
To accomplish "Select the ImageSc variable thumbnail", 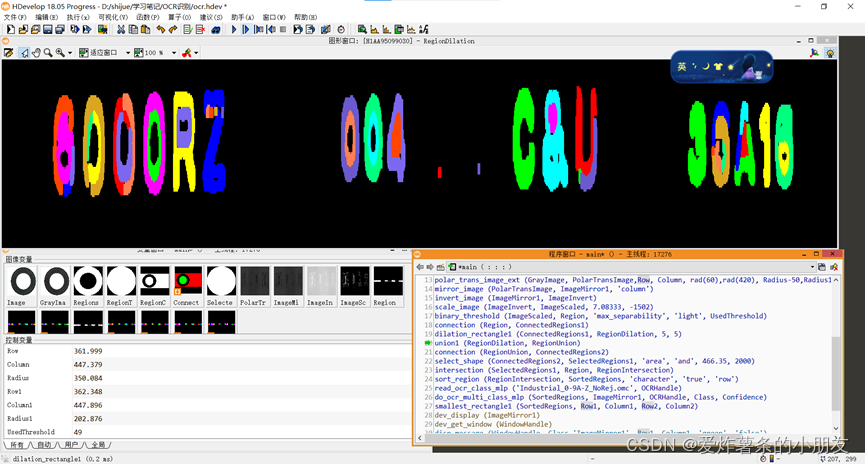I will point(354,286).
